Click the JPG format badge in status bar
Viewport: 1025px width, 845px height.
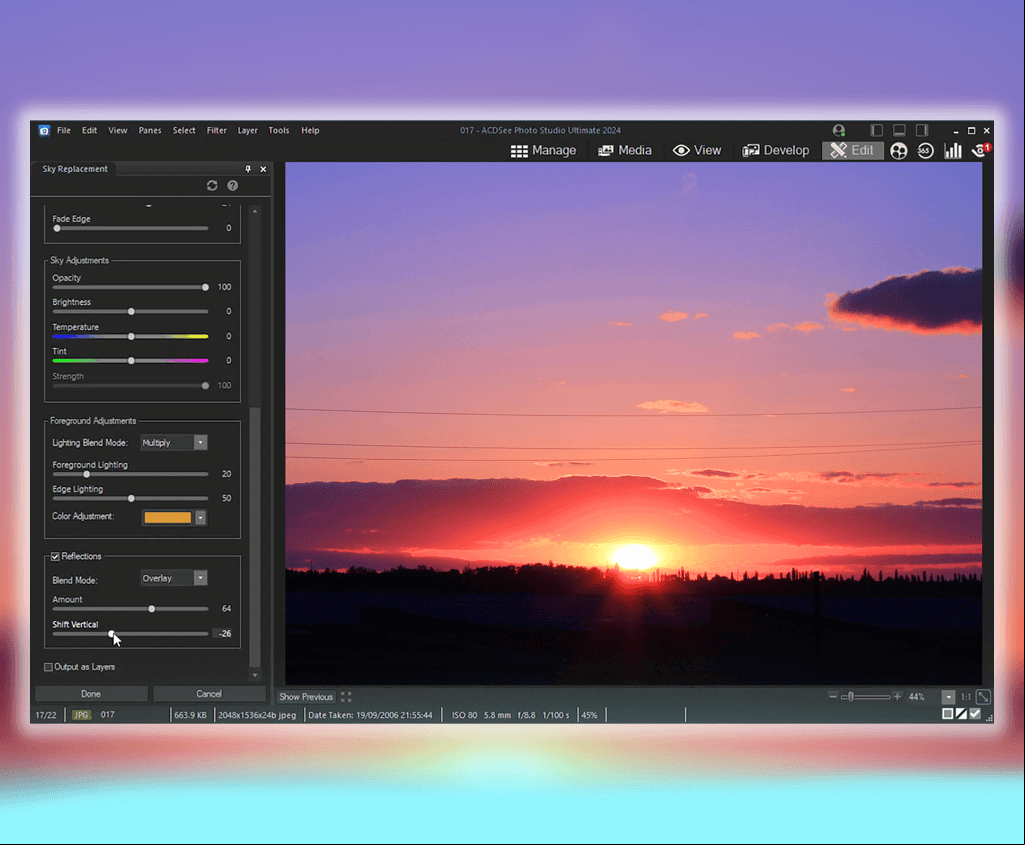81,715
